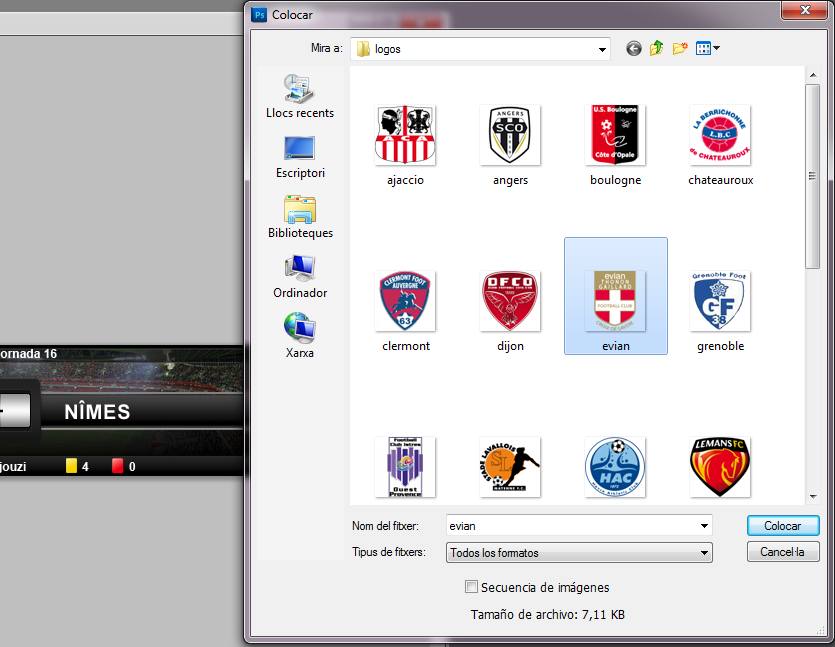Click the red card icon in canvas
The height and width of the screenshot is (647, 835).
point(118,466)
